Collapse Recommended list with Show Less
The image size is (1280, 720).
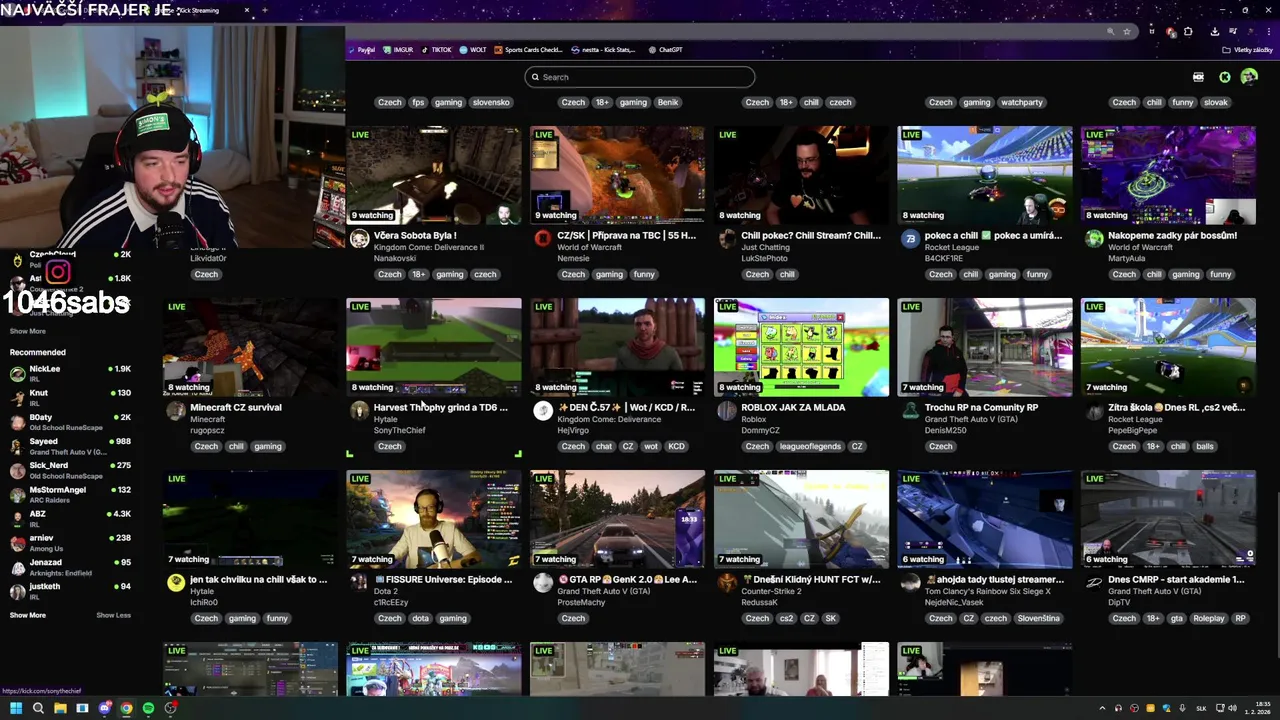(x=113, y=615)
